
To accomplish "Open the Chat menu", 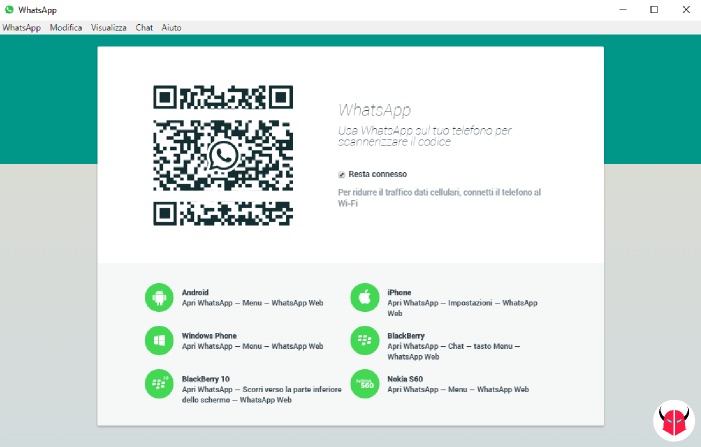I will click(x=144, y=28).
